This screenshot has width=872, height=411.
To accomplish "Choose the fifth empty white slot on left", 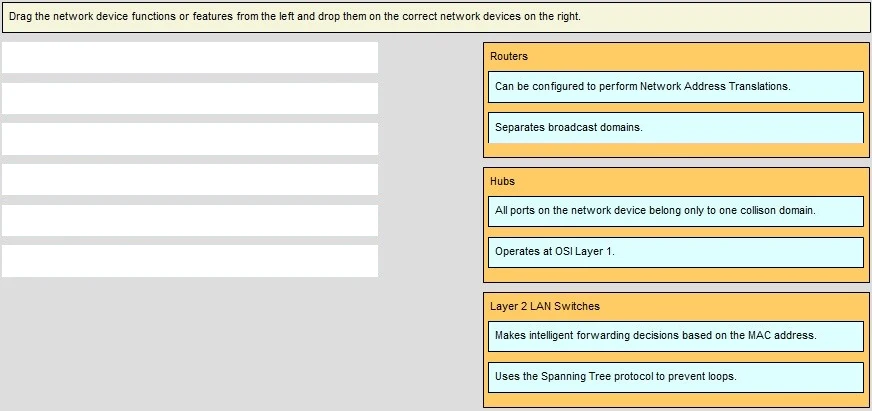I will [190, 220].
